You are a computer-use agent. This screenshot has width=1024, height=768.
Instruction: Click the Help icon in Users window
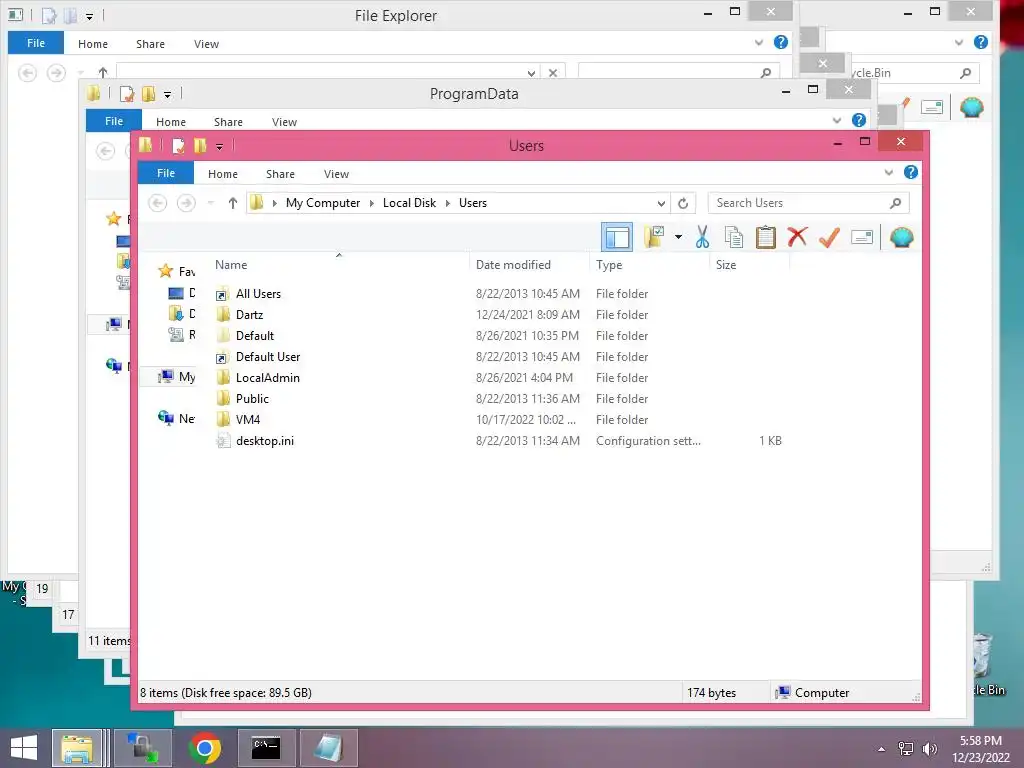pos(911,172)
